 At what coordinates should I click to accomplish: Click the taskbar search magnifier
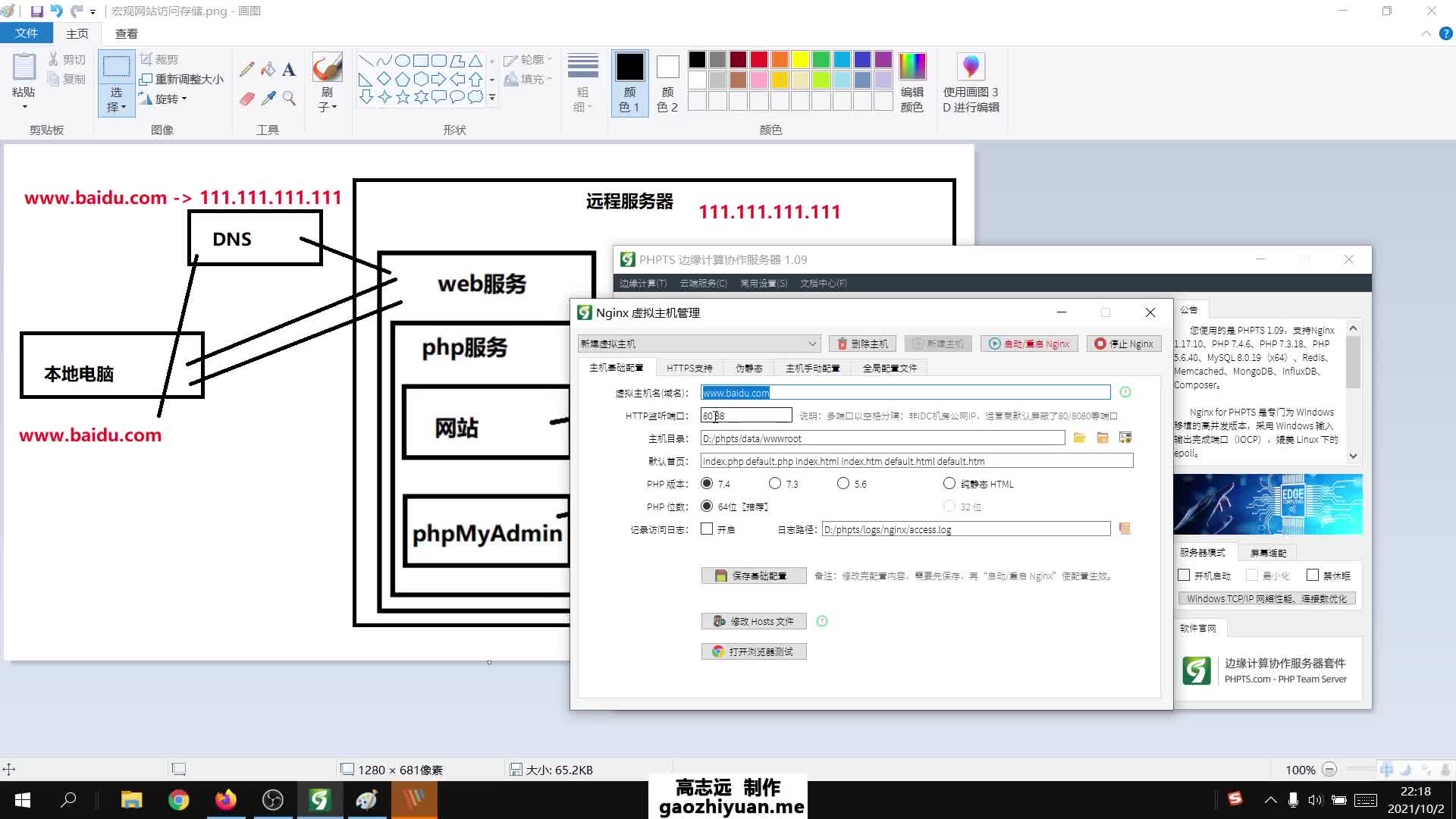click(68, 800)
